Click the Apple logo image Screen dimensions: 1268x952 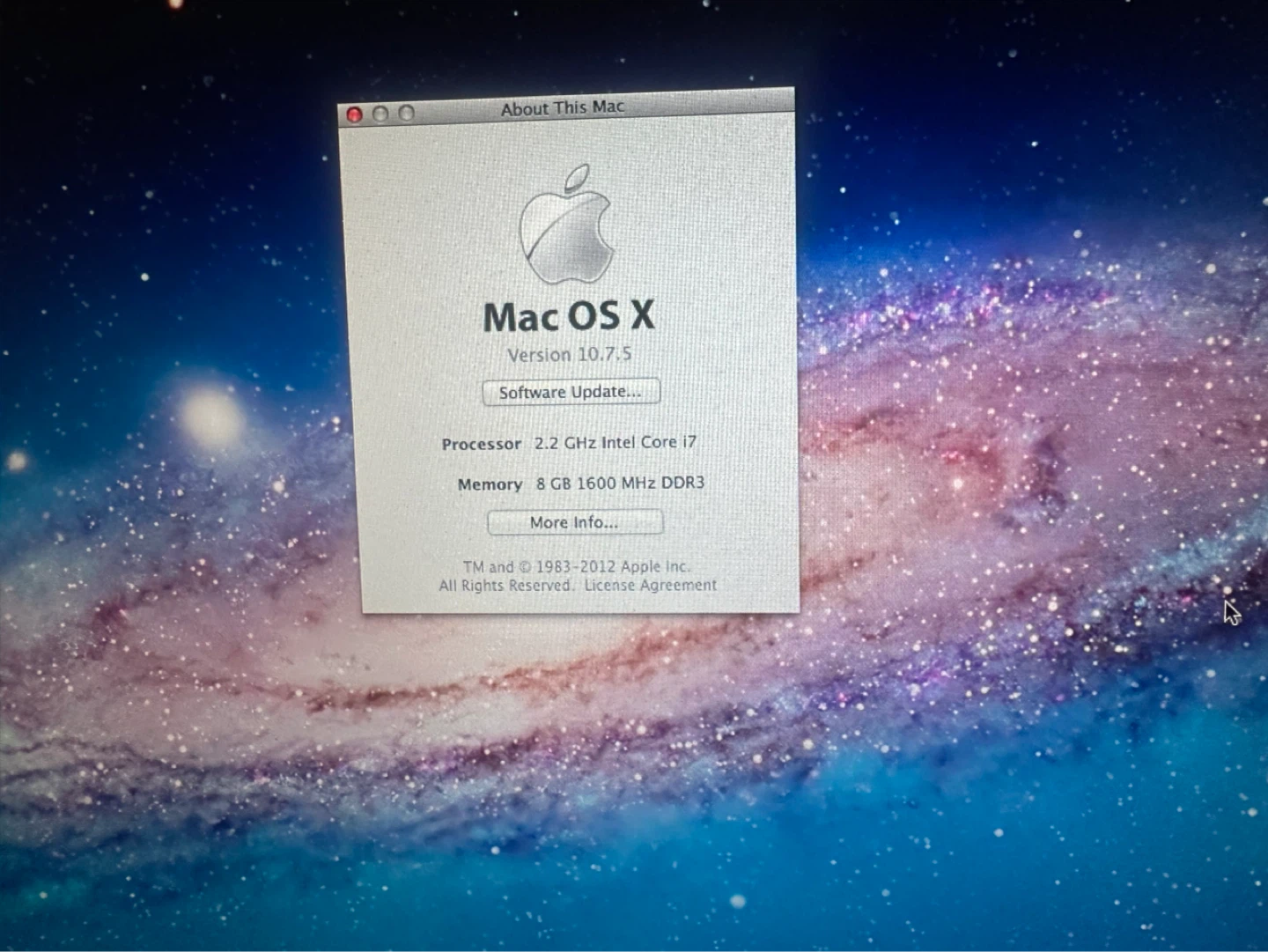click(567, 225)
